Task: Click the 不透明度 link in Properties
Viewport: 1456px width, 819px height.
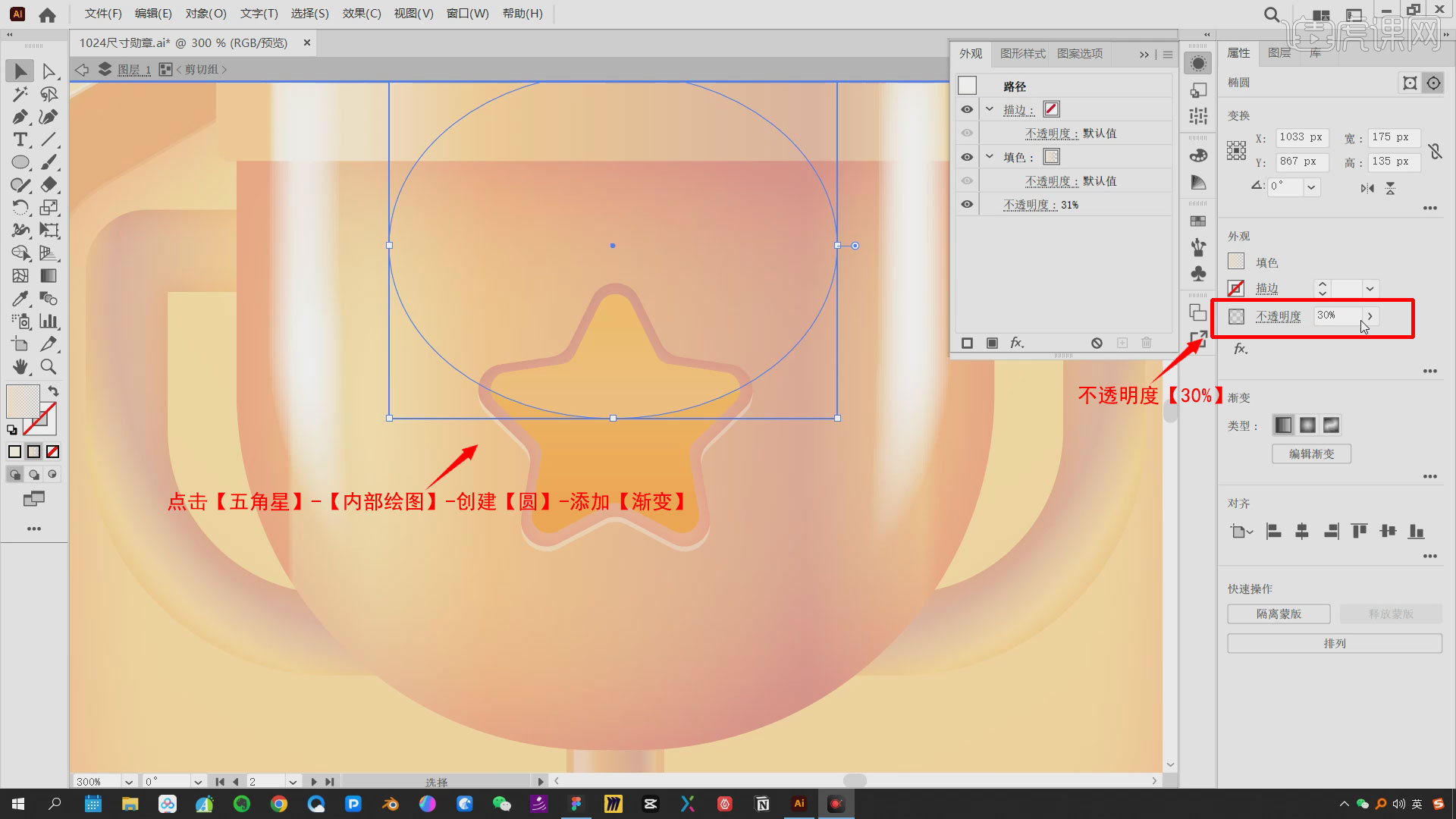Action: coord(1278,317)
